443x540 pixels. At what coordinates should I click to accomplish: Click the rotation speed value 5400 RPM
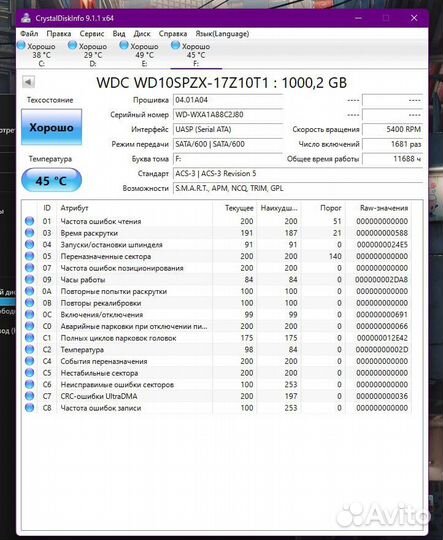pos(392,129)
